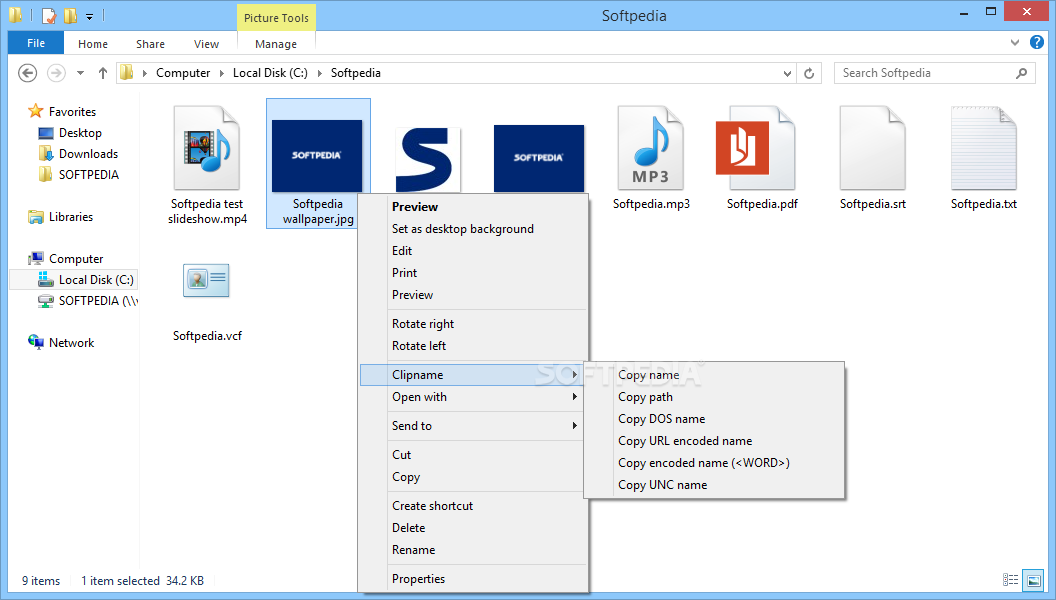Select the Manage tab under Picture Tools
The image size is (1056, 600).
click(276, 44)
